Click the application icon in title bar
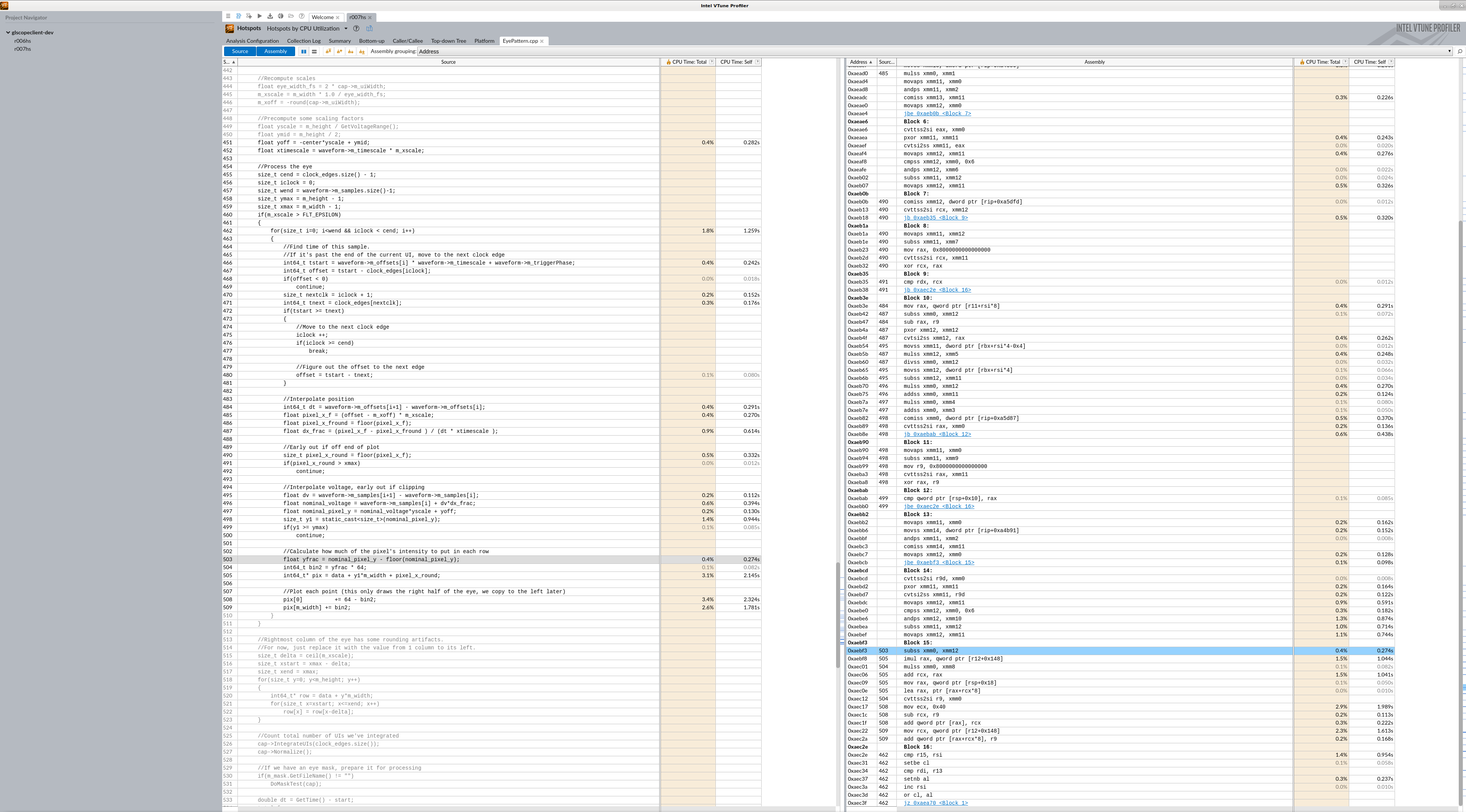The image size is (1466, 812). click(5, 6)
